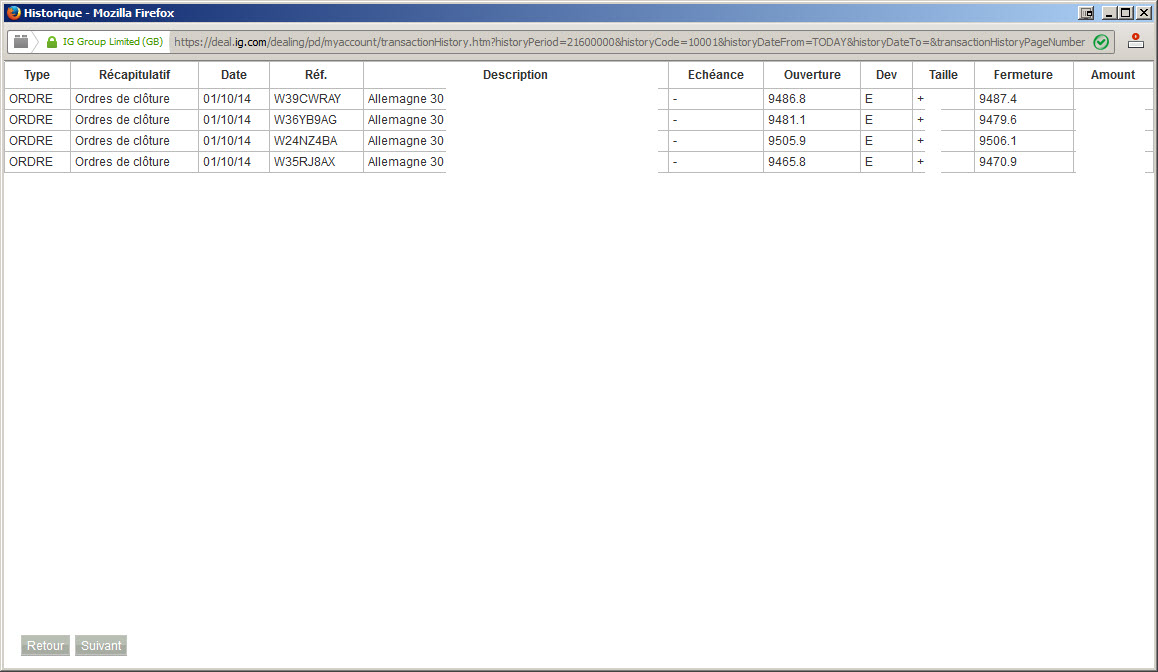Image resolution: width=1158 pixels, height=672 pixels.
Task: Select reference W35RJ8AX
Action: tap(304, 162)
